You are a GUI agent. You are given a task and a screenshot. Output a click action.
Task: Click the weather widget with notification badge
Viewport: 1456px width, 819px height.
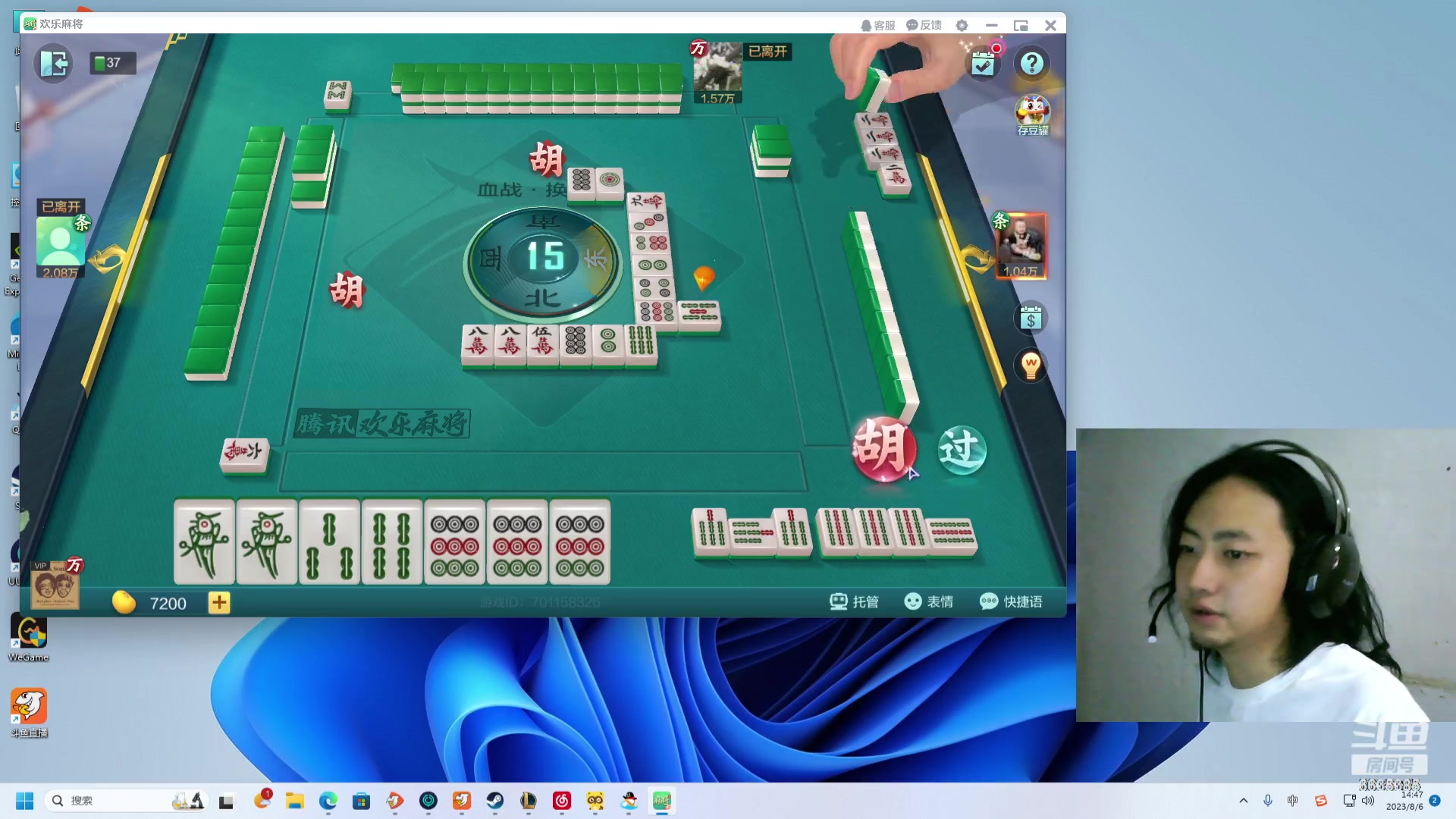click(262, 800)
